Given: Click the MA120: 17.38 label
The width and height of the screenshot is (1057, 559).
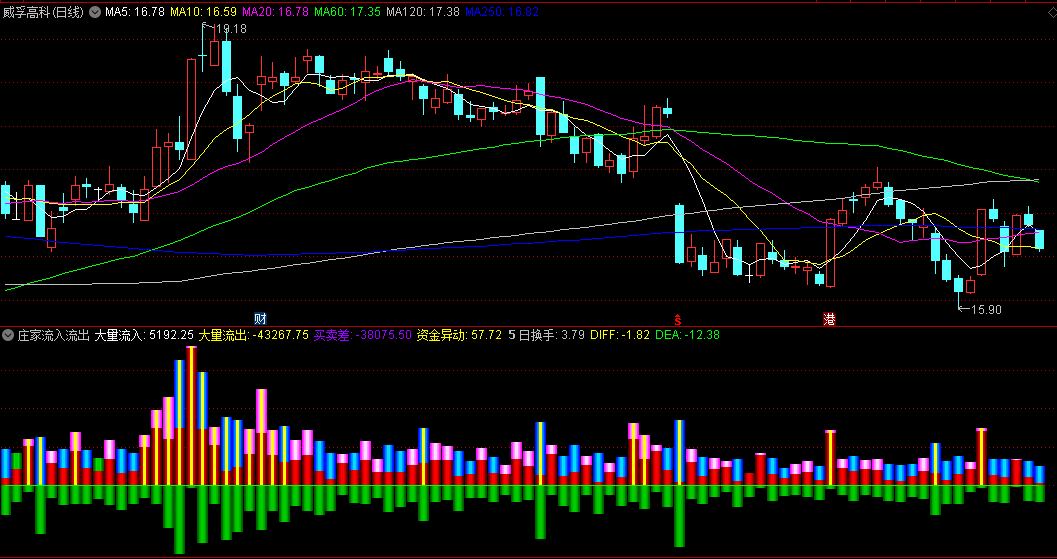Looking at the screenshot, I should (x=423, y=11).
